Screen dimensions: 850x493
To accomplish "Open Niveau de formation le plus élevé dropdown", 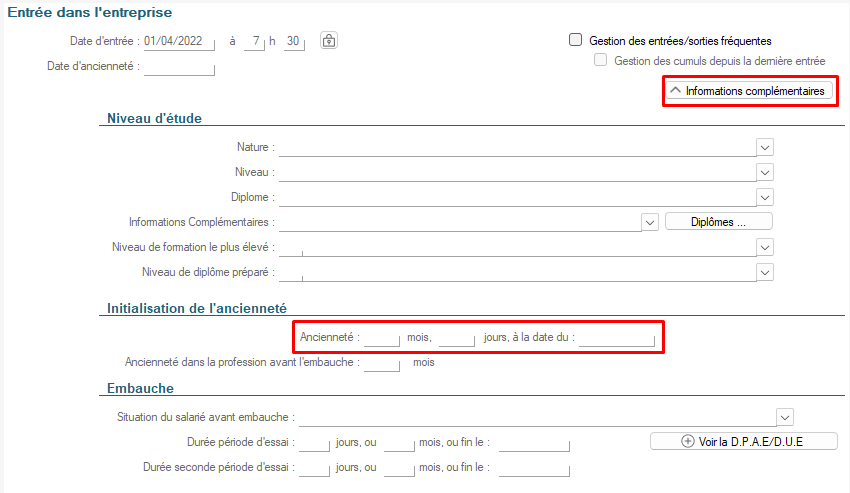I will click(x=765, y=247).
